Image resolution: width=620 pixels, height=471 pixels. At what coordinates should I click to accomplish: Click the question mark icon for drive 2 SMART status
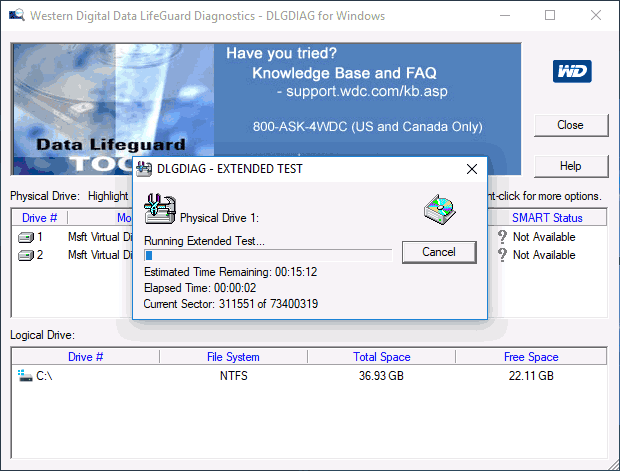502,255
